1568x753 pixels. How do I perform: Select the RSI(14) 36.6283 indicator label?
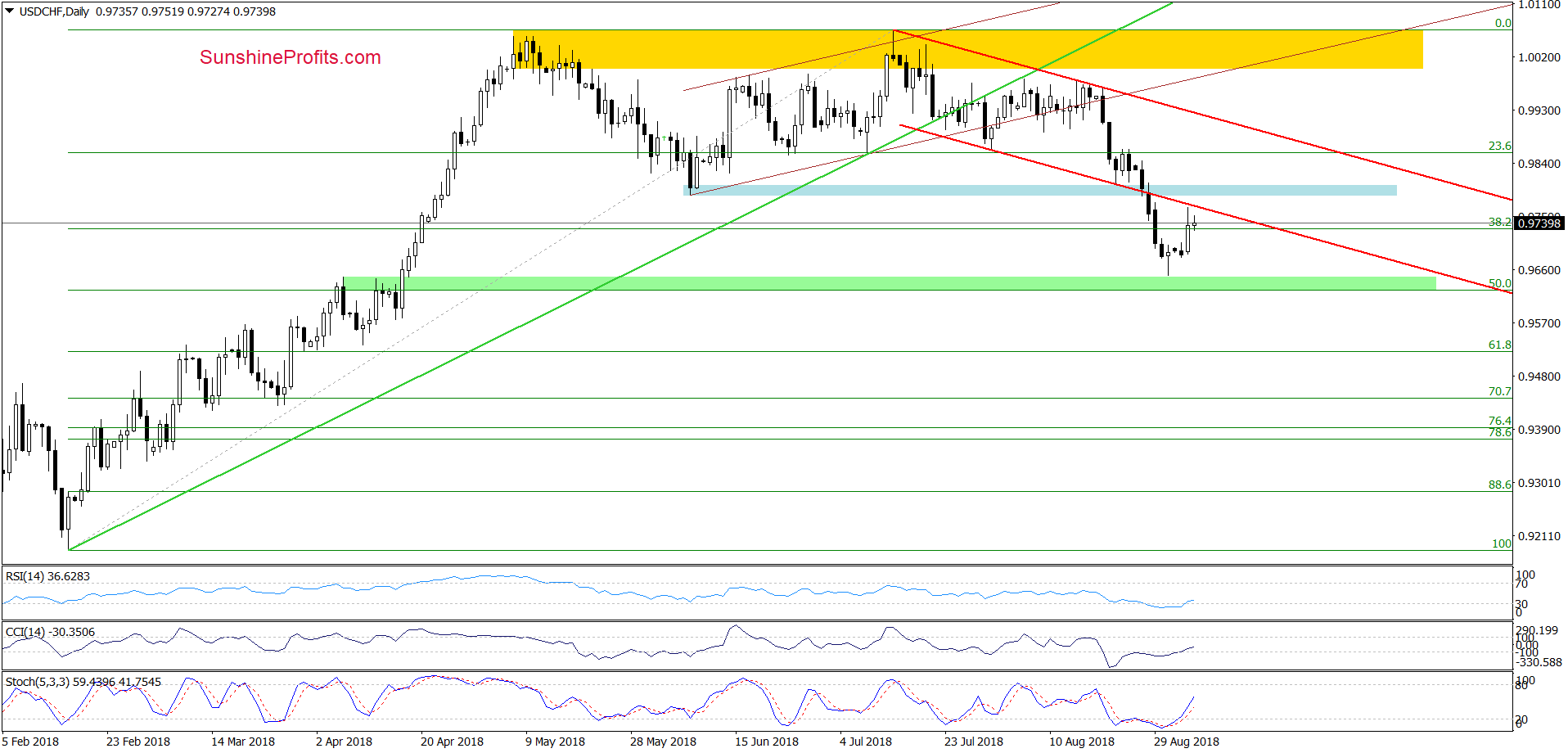pyautogui.click(x=47, y=576)
